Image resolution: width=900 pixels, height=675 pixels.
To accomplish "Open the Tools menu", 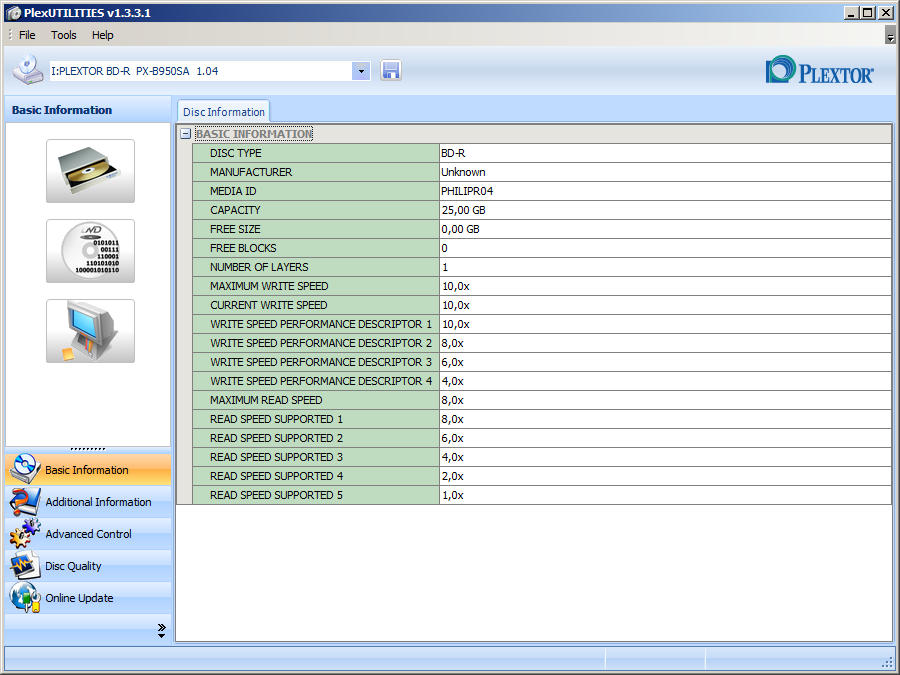I will point(63,35).
